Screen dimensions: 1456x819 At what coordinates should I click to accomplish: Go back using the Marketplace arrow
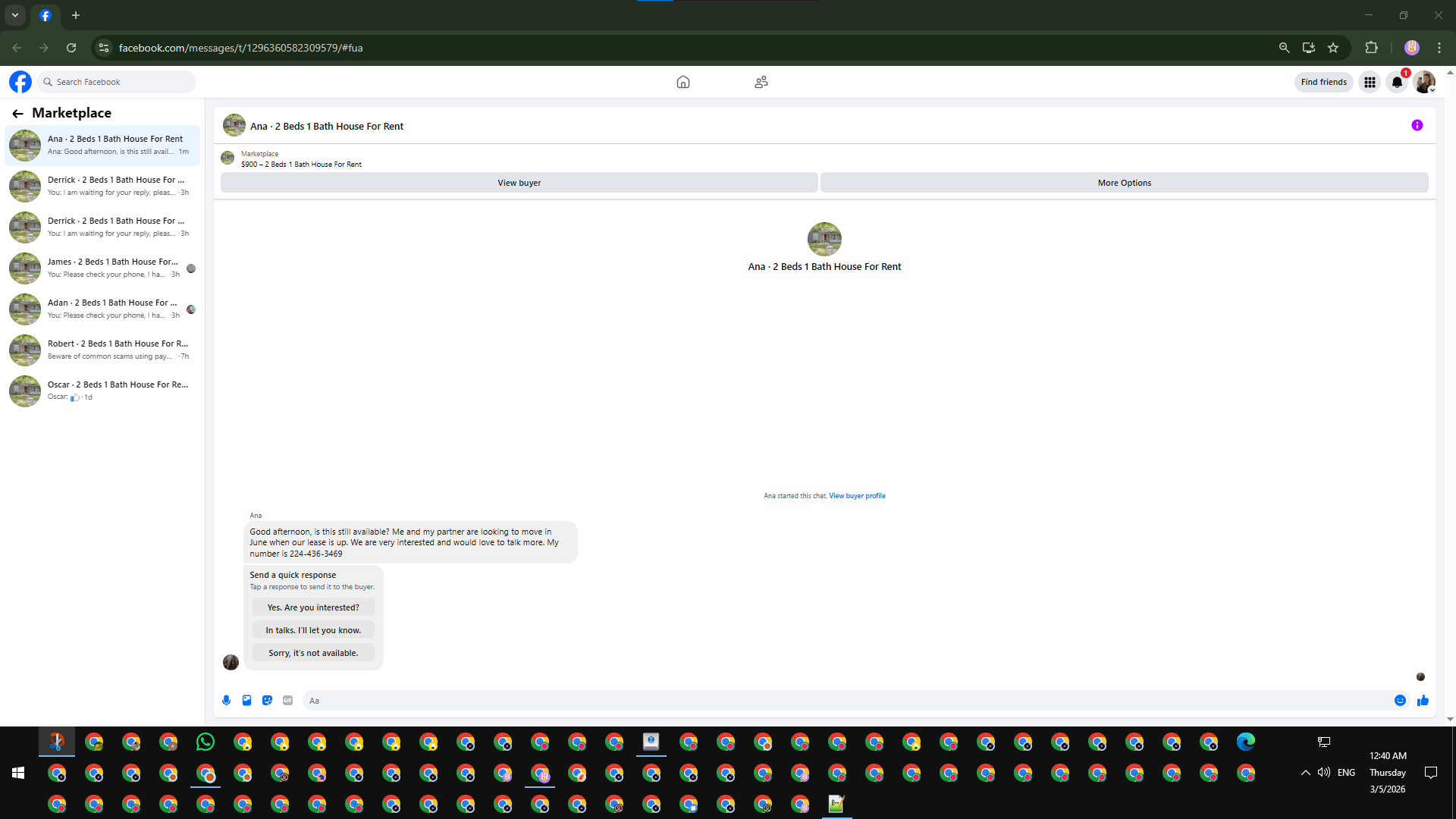pyautogui.click(x=17, y=113)
